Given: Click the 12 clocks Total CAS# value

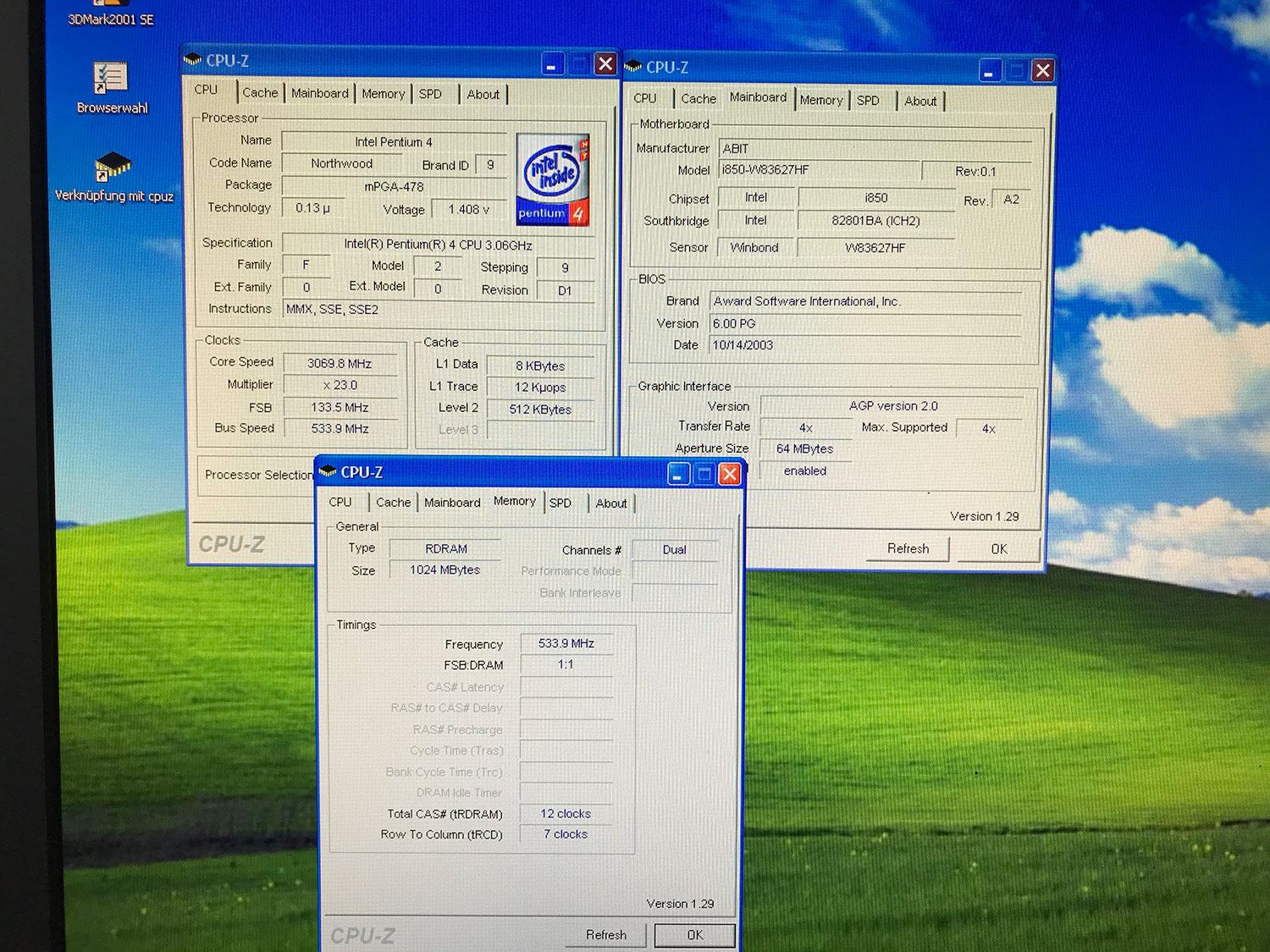Looking at the screenshot, I should click(x=566, y=814).
